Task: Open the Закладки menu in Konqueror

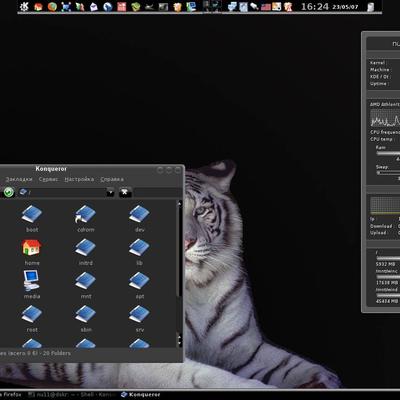Action: tap(19, 179)
